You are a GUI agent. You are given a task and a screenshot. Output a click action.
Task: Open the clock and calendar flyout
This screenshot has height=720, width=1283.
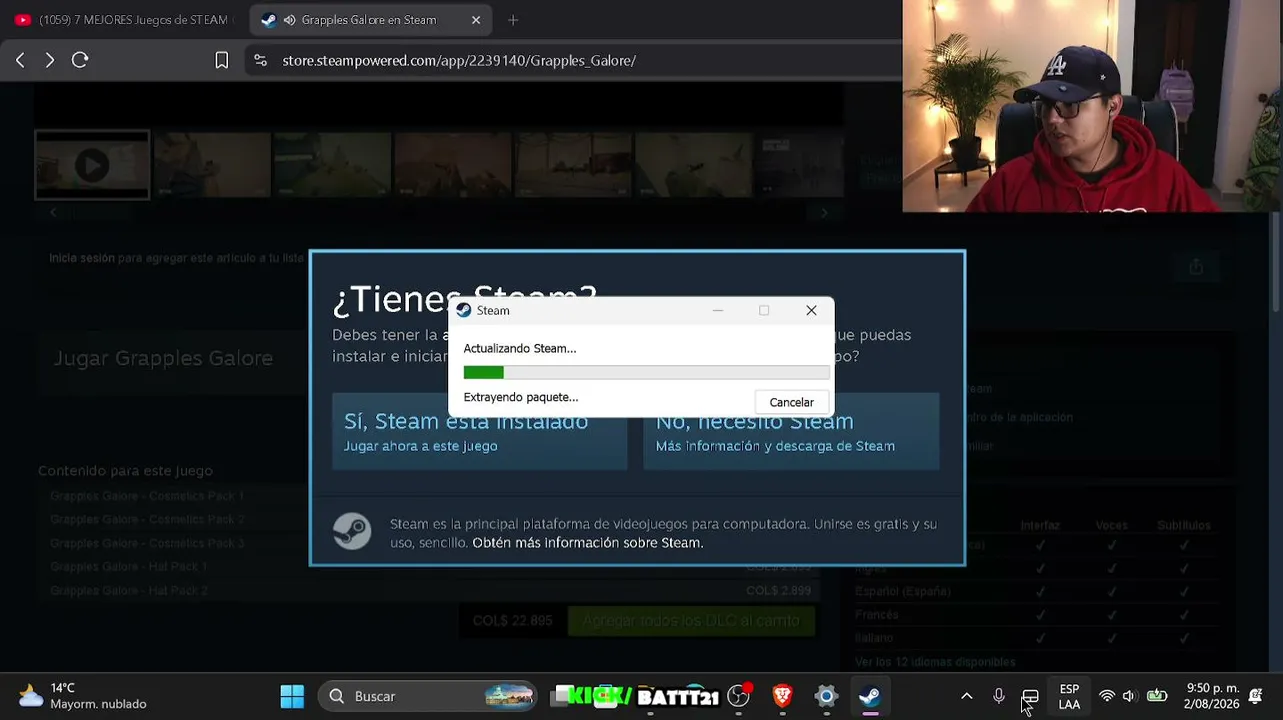pos(1212,696)
